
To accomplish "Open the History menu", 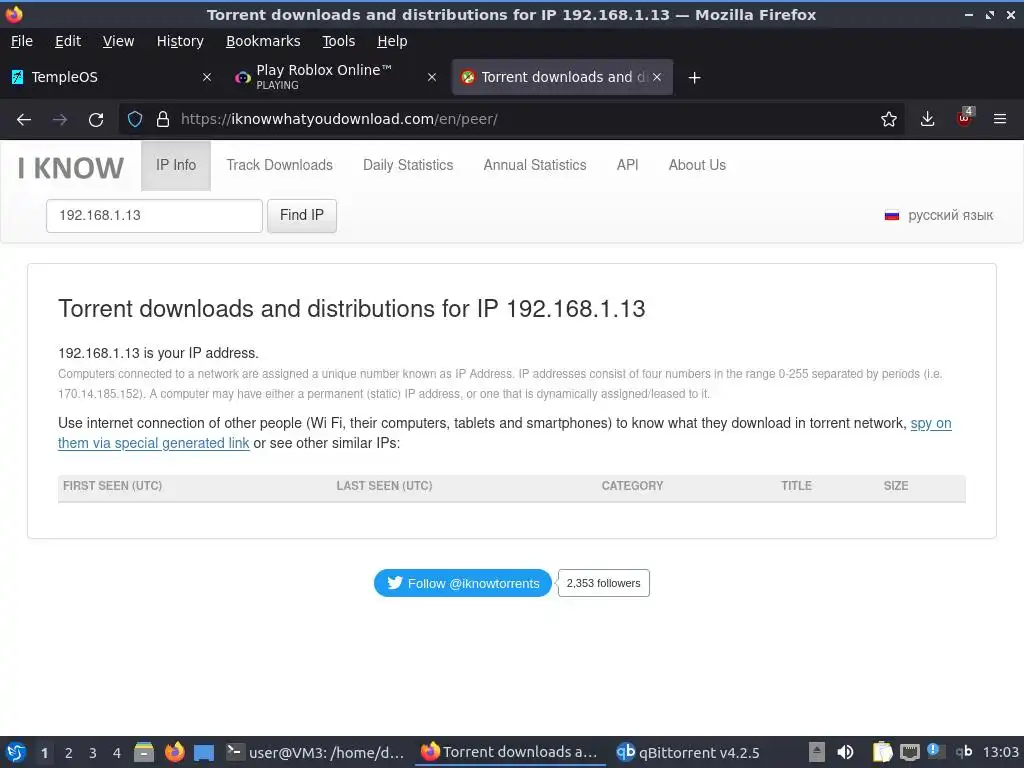I will click(180, 41).
